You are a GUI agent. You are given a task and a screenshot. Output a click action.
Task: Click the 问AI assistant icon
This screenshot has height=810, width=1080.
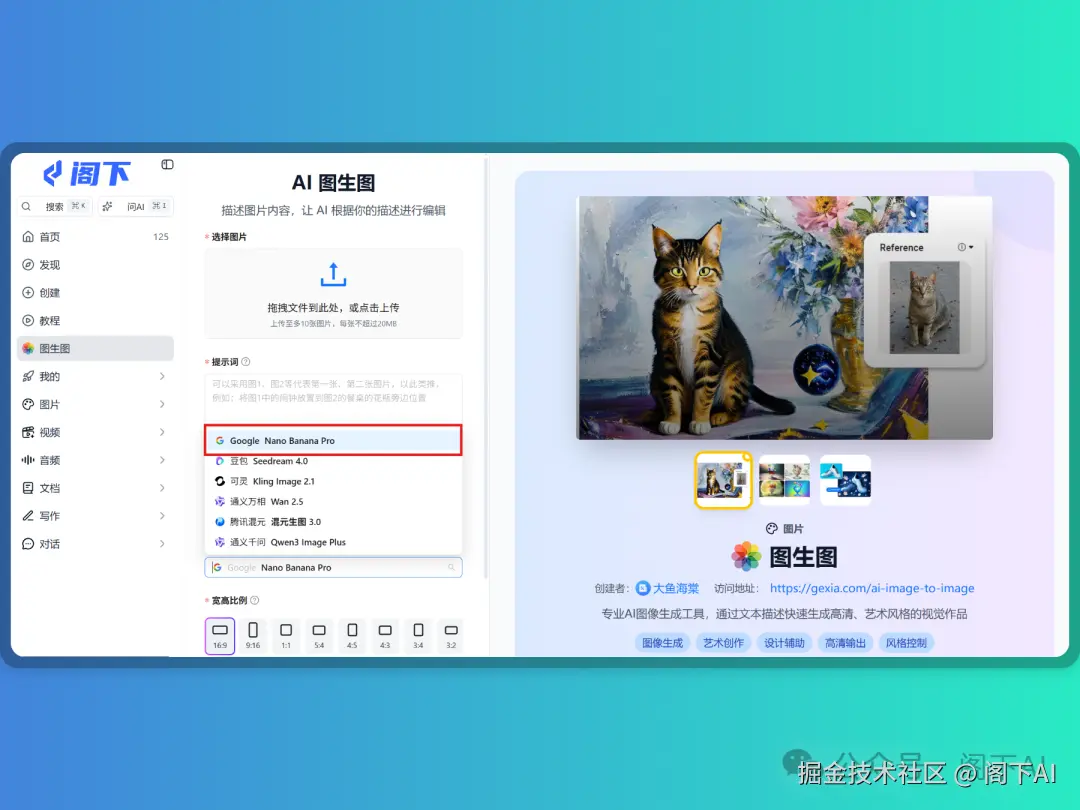point(109,206)
